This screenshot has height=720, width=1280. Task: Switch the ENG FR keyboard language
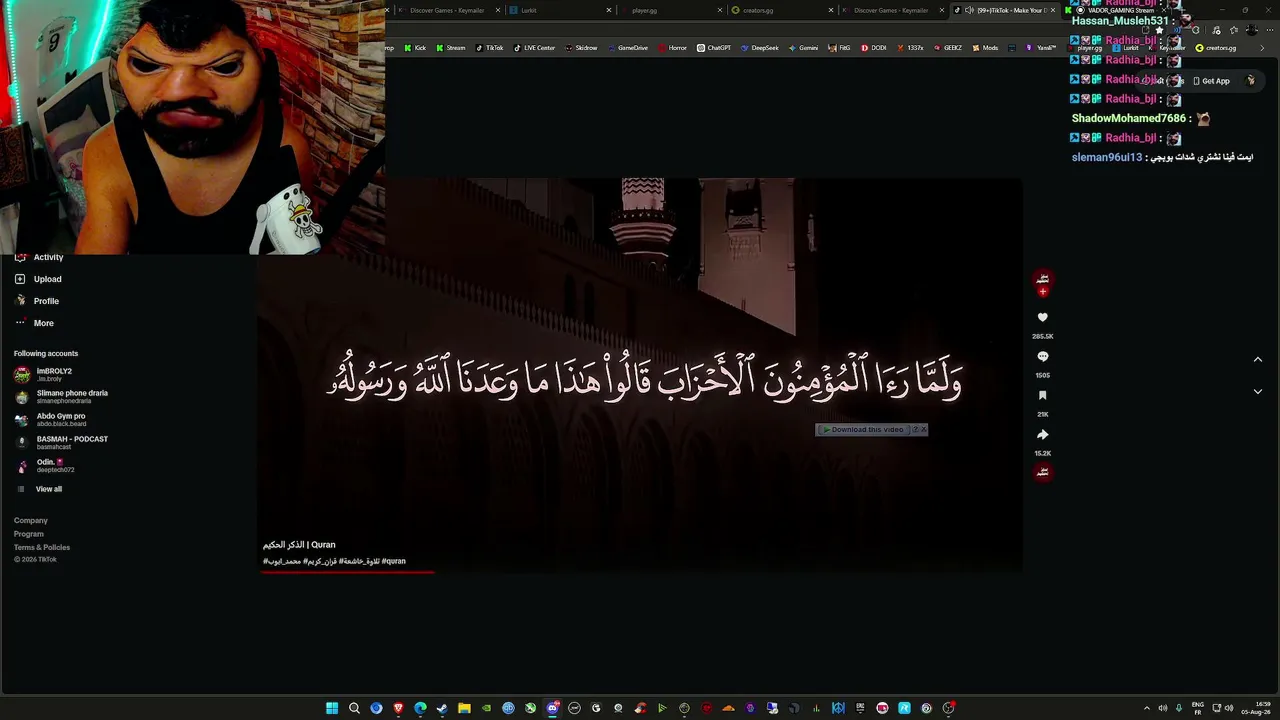tap(1197, 708)
